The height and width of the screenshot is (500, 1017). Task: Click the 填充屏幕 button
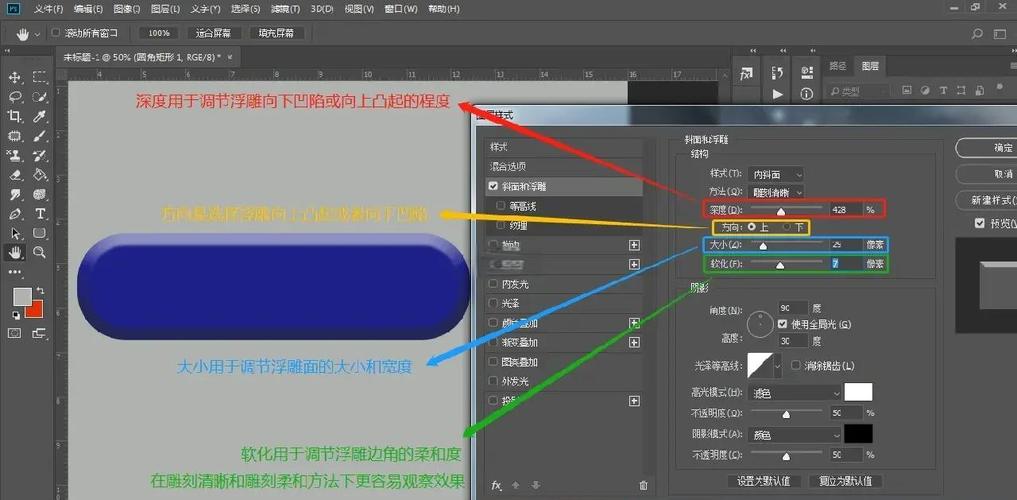(x=276, y=33)
